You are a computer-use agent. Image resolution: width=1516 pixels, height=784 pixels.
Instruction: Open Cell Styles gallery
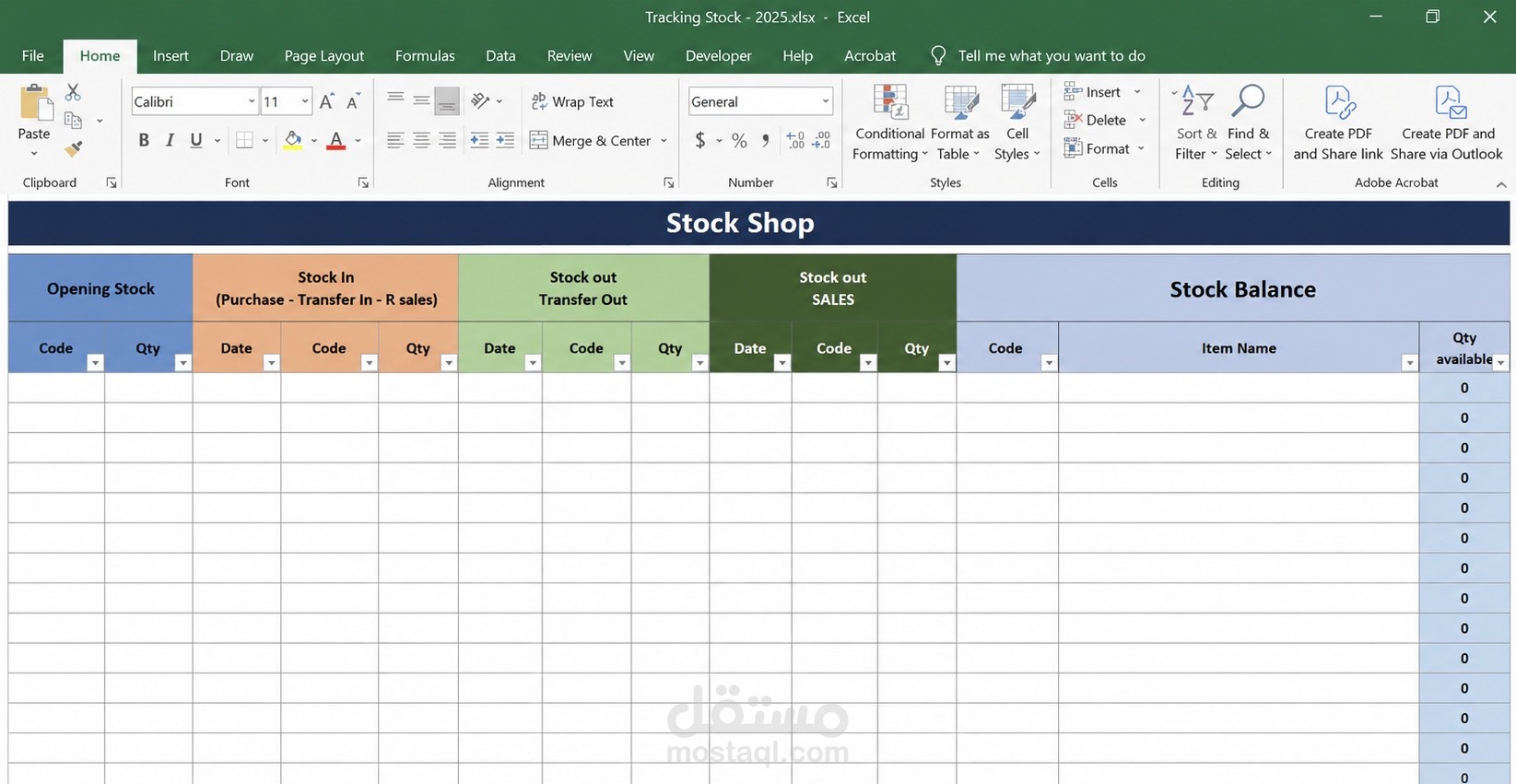point(1017,123)
